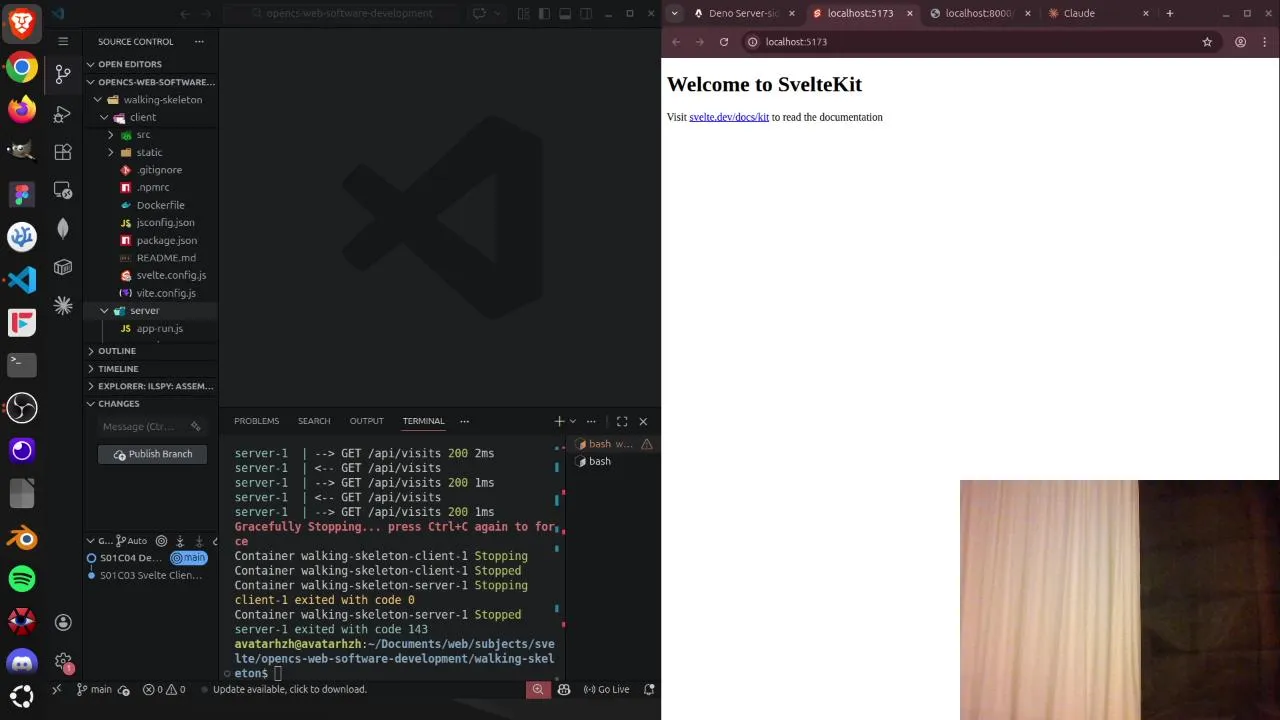Maximize the terminal panel size
This screenshot has height=720, width=1280.
(622, 421)
